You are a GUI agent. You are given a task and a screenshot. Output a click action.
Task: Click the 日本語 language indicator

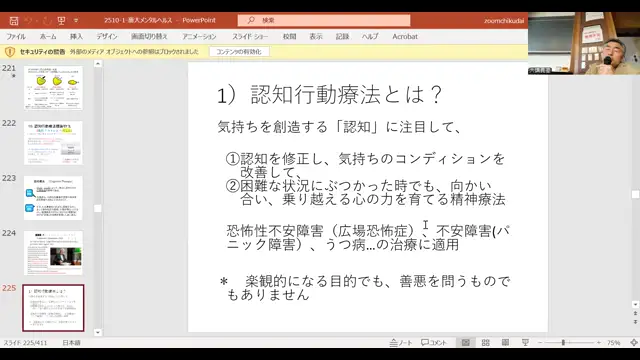tap(71, 342)
